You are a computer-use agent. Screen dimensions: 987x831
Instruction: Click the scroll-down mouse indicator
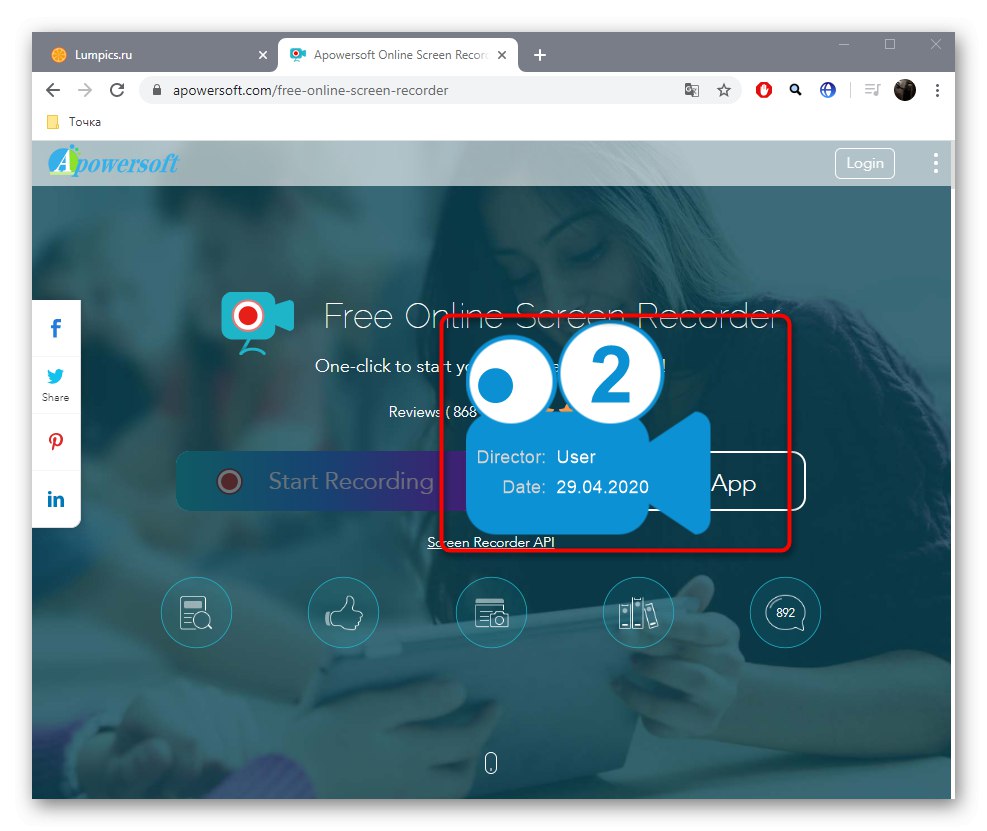coord(491,763)
